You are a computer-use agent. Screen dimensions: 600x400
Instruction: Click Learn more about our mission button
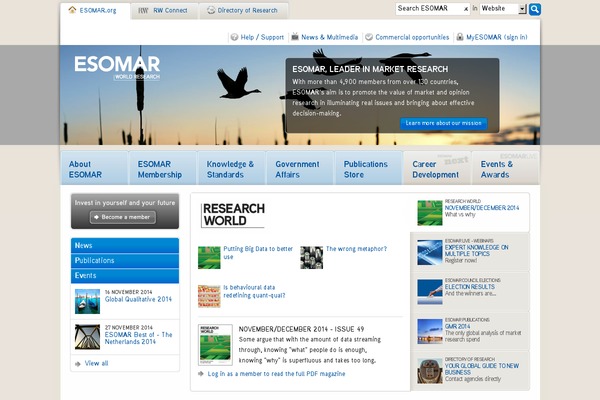[x=442, y=124]
